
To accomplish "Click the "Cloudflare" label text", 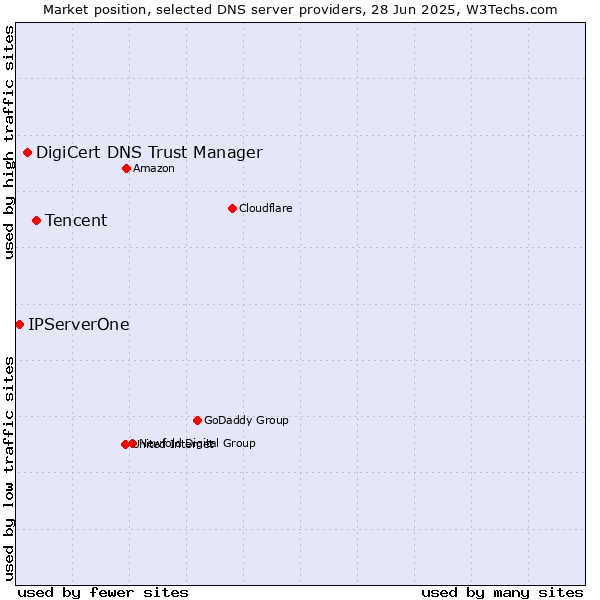I will coord(266,208).
